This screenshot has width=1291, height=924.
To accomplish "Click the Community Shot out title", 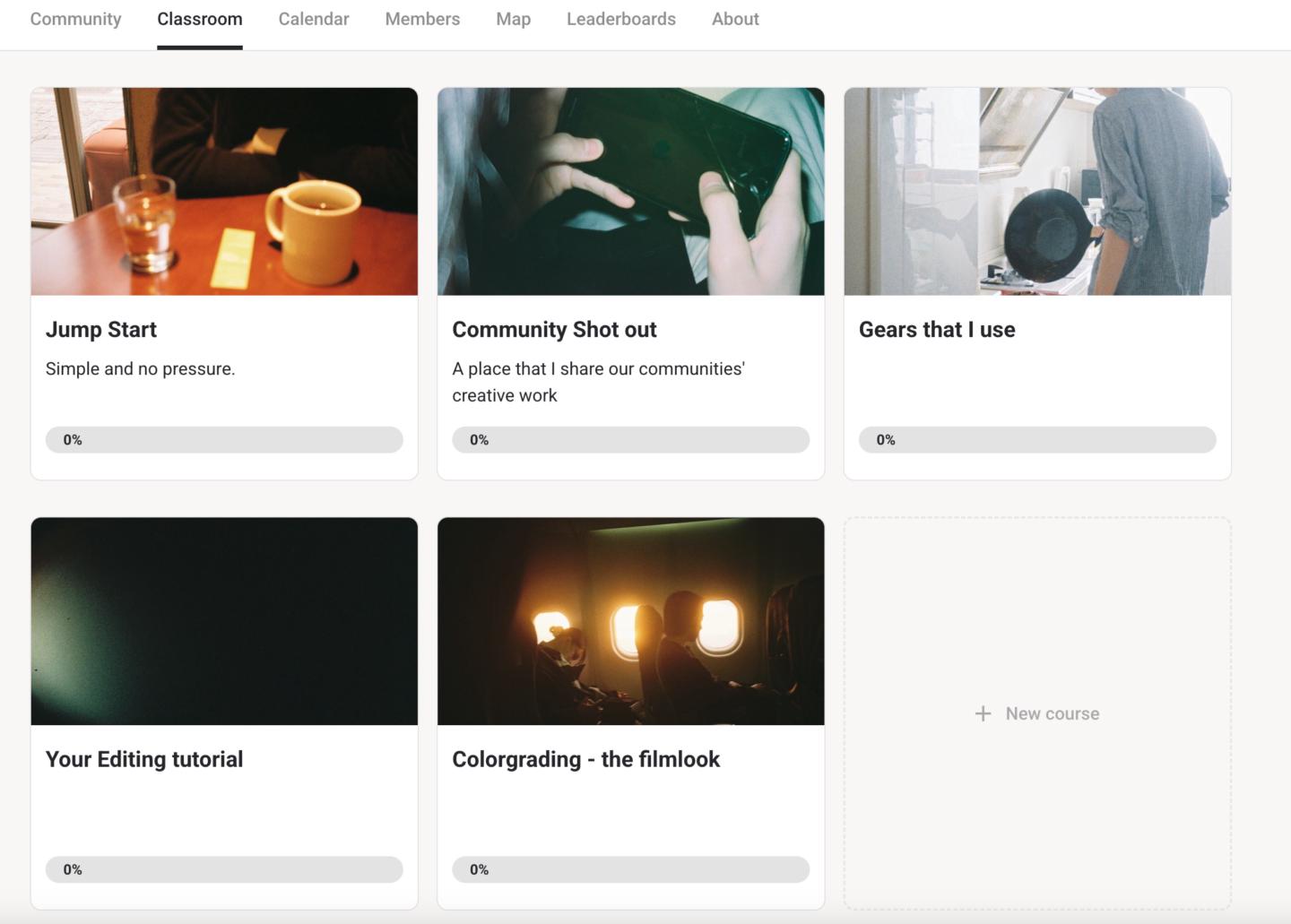I will pyautogui.click(x=554, y=330).
